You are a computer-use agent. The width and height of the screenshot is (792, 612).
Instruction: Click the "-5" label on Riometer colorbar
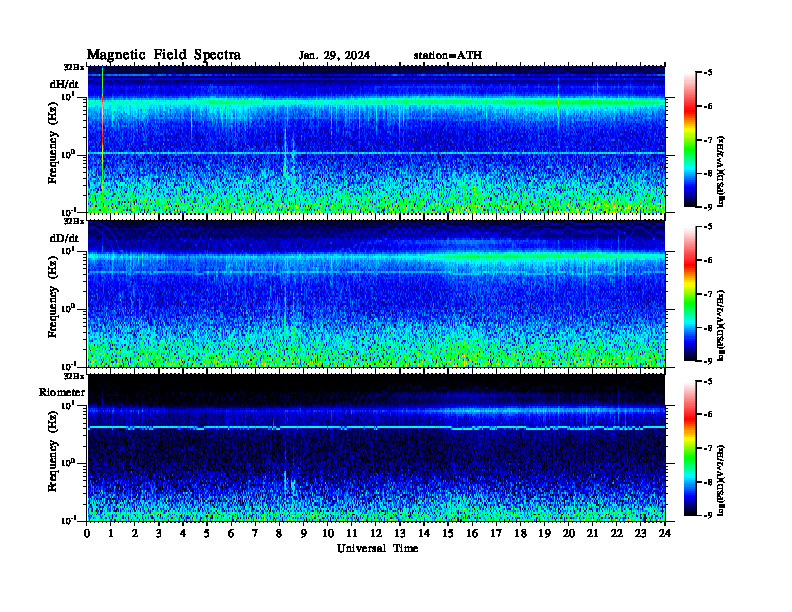tap(708, 381)
